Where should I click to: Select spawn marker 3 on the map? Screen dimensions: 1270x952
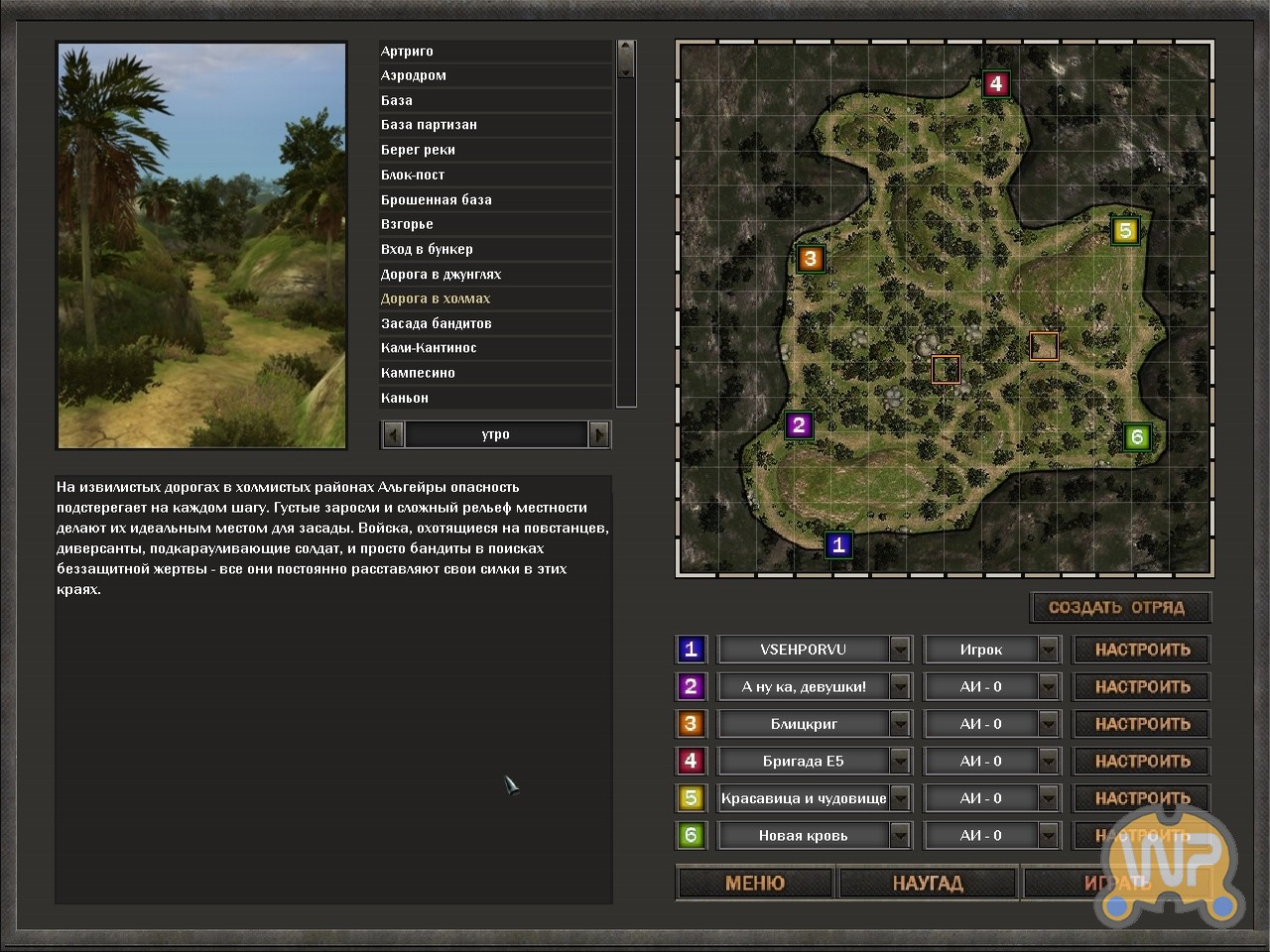click(811, 259)
